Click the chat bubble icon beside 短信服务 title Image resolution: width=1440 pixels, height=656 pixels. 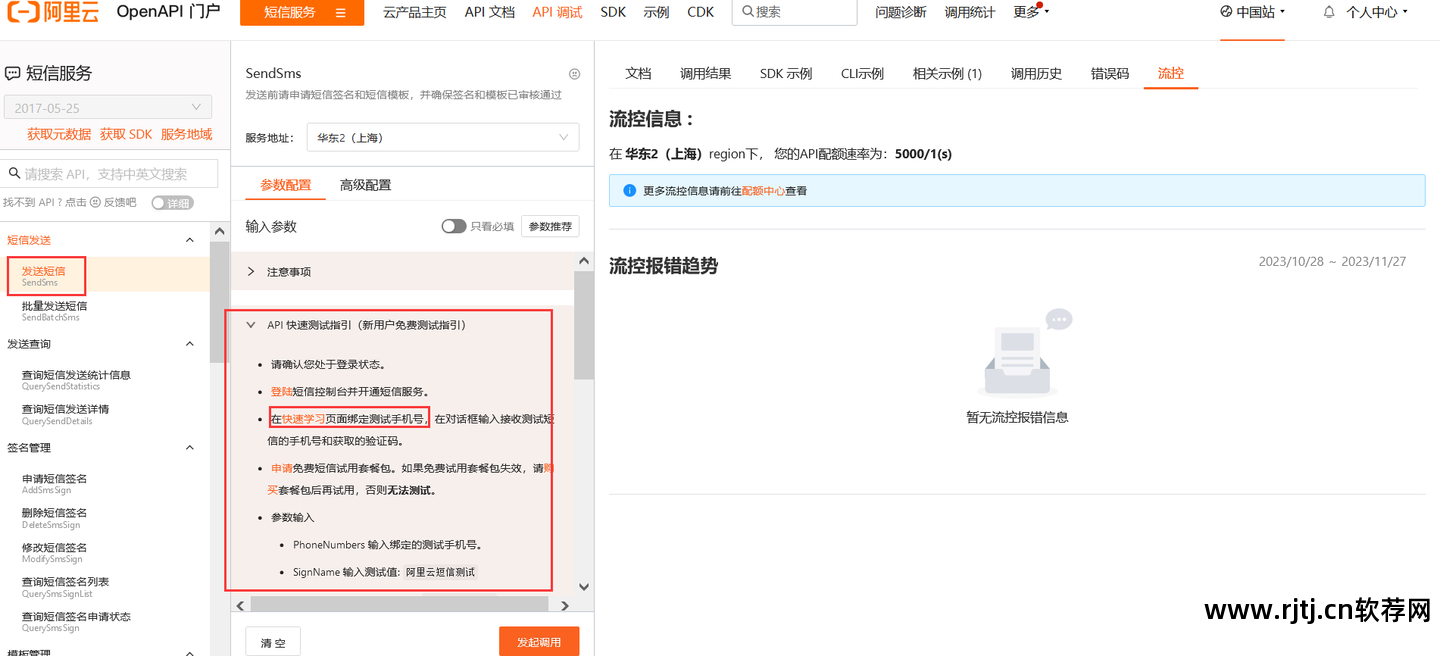pos(13,73)
